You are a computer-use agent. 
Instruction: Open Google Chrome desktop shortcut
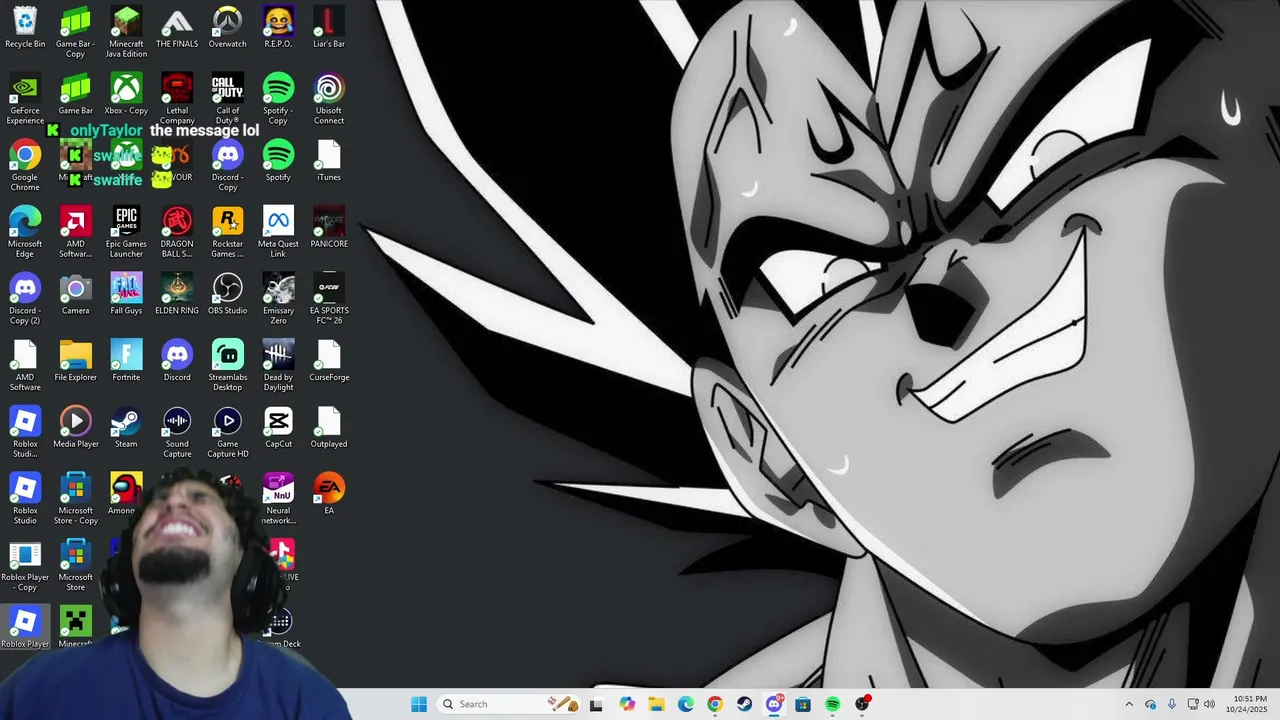pyautogui.click(x=25, y=166)
